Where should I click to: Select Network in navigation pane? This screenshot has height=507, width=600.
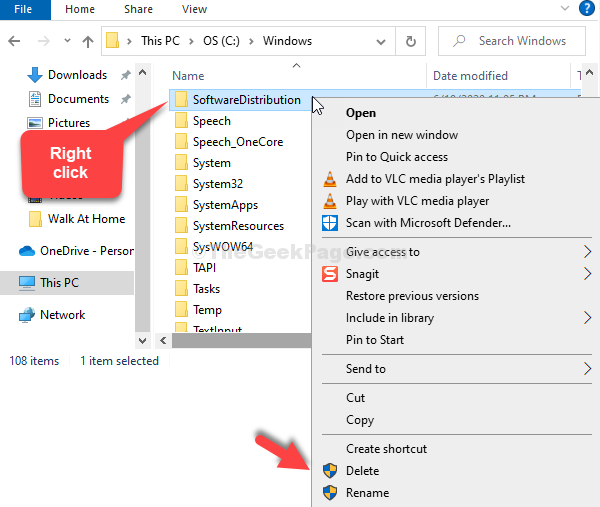click(x=52, y=315)
